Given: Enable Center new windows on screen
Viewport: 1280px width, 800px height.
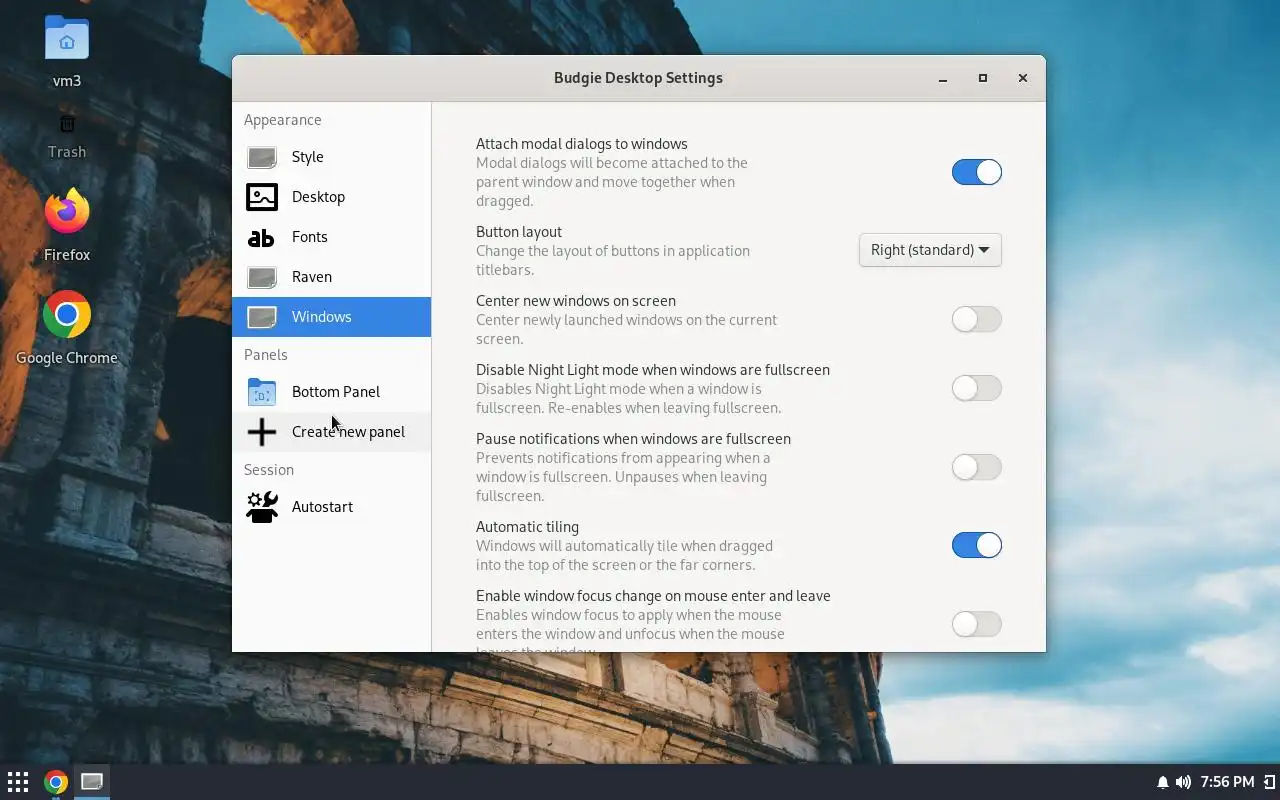Looking at the screenshot, I should 977,319.
